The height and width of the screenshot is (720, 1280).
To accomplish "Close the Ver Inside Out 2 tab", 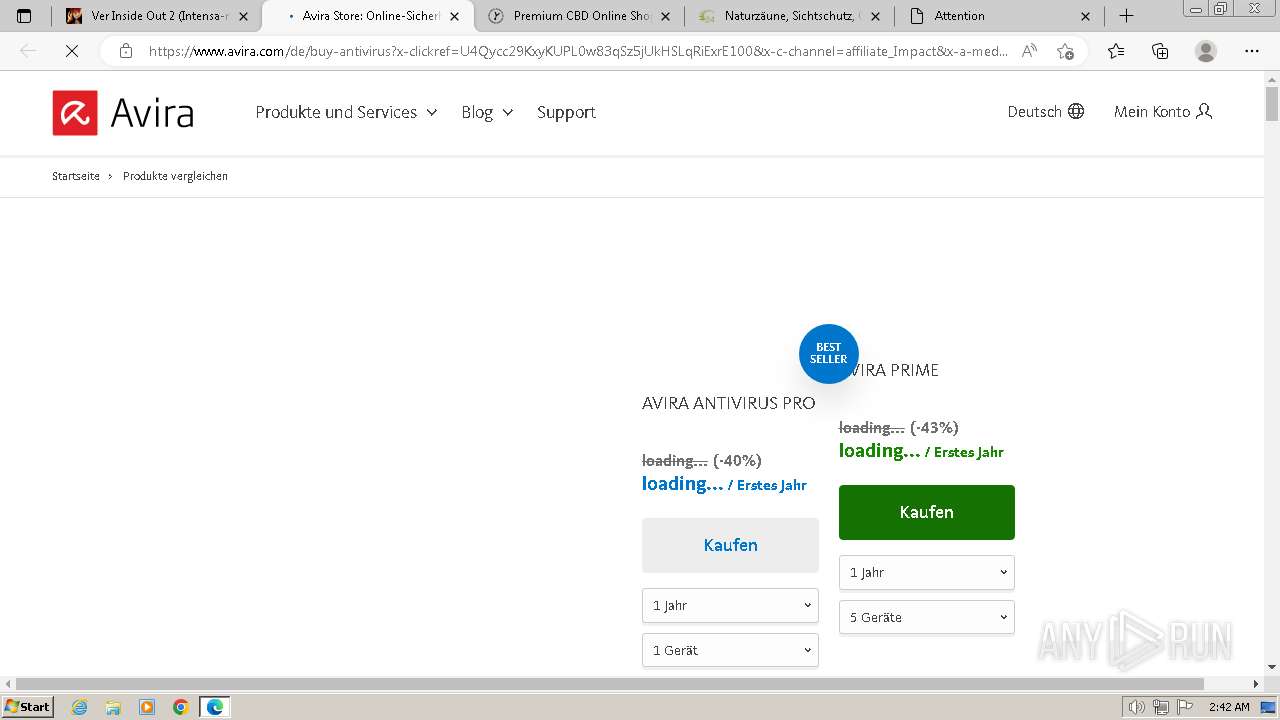I will coord(243,16).
